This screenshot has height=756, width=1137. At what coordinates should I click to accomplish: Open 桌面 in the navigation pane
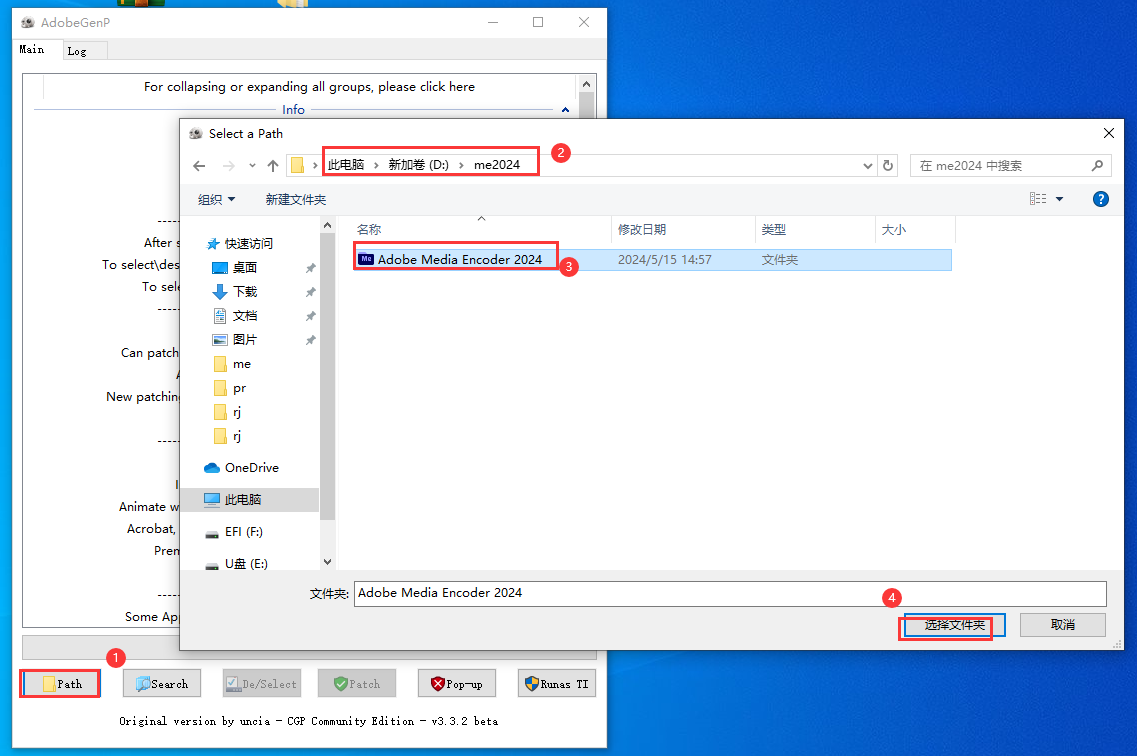click(245, 267)
